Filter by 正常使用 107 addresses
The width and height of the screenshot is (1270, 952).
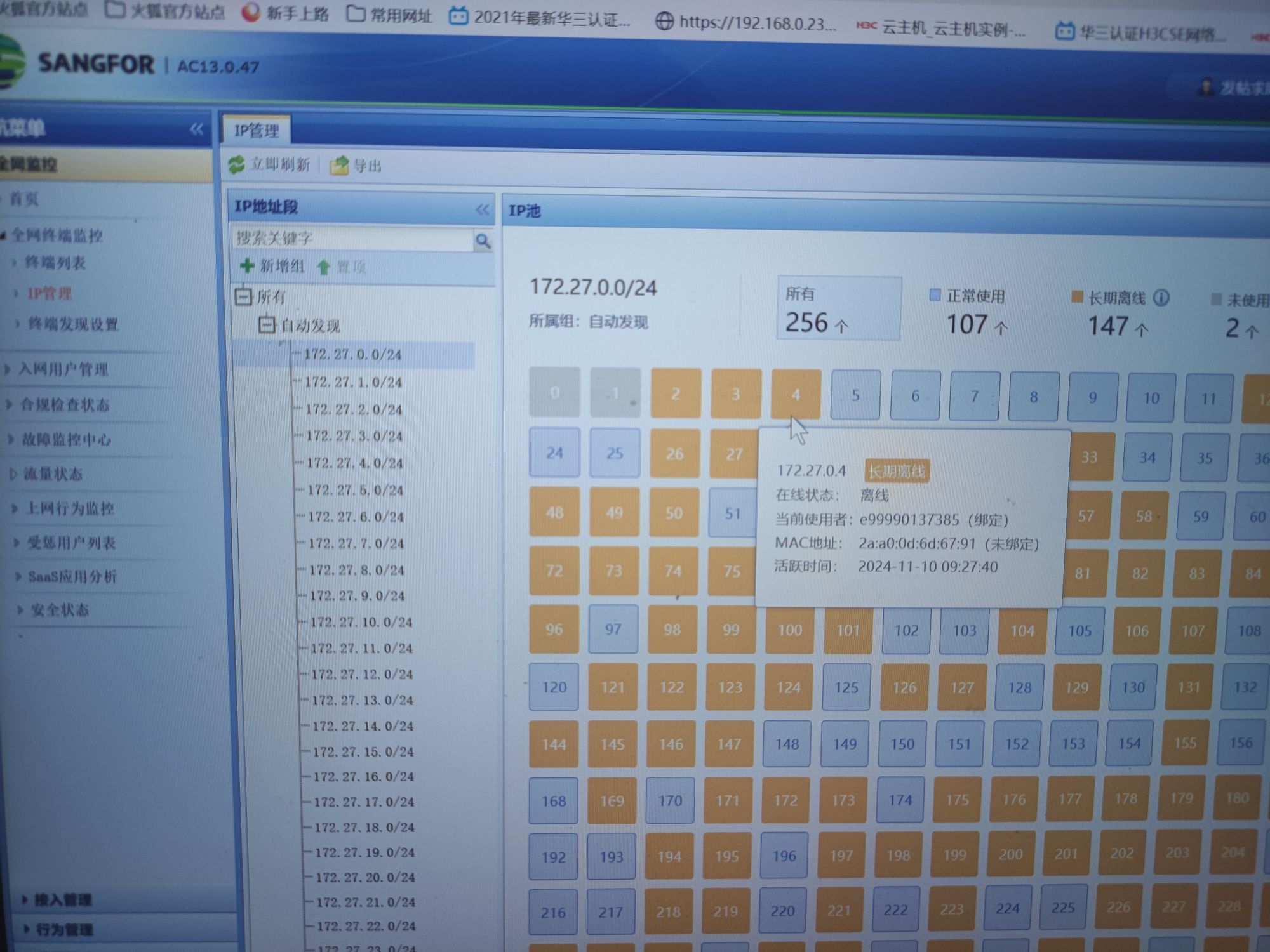click(x=968, y=311)
